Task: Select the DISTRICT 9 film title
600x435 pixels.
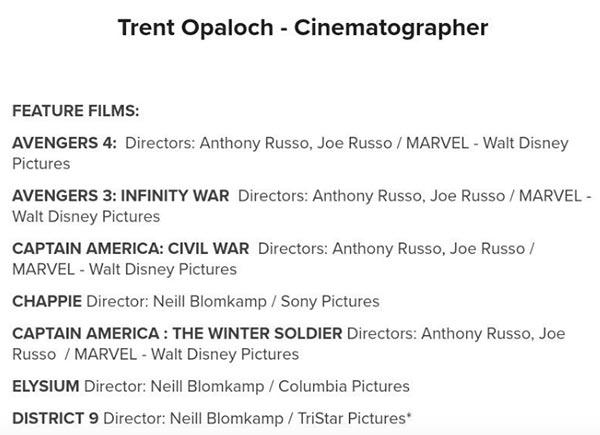Action: pyautogui.click(x=55, y=419)
